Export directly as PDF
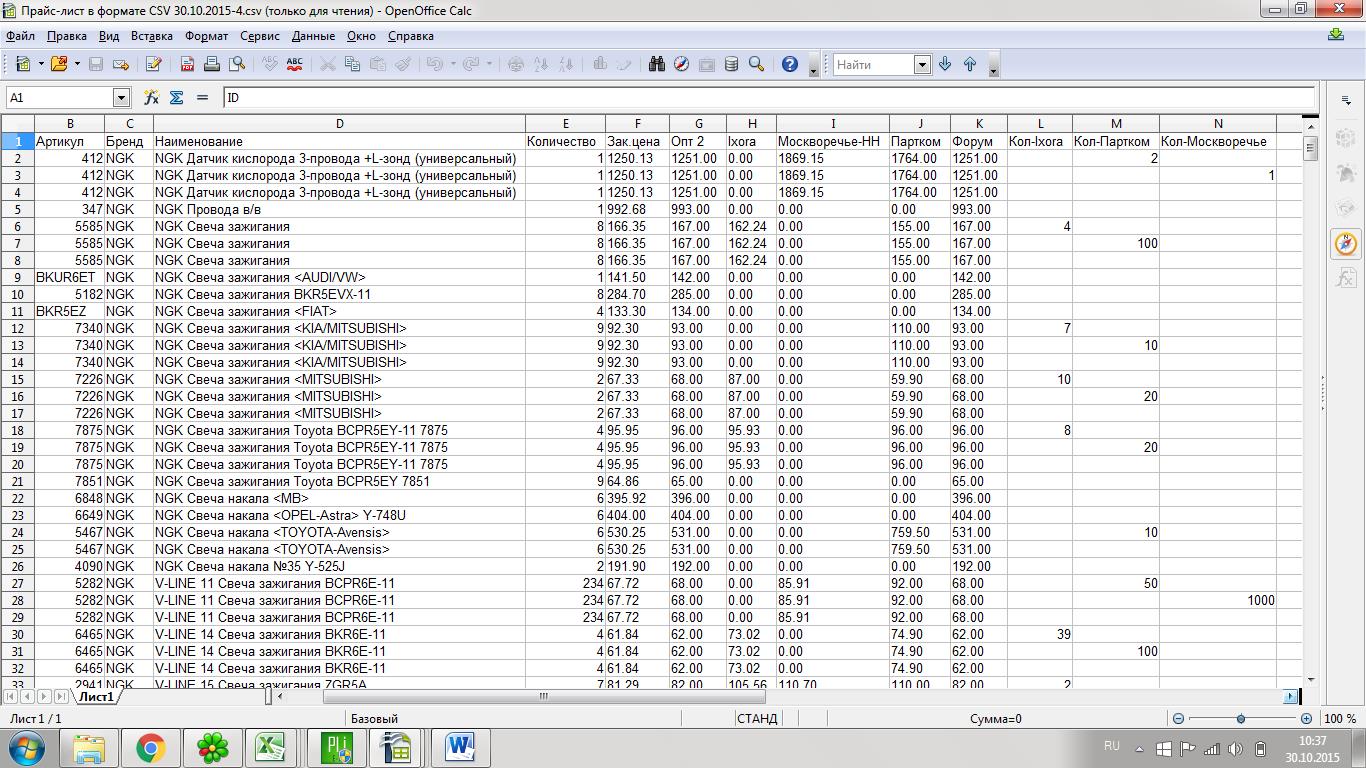1366x768 pixels. tap(187, 64)
